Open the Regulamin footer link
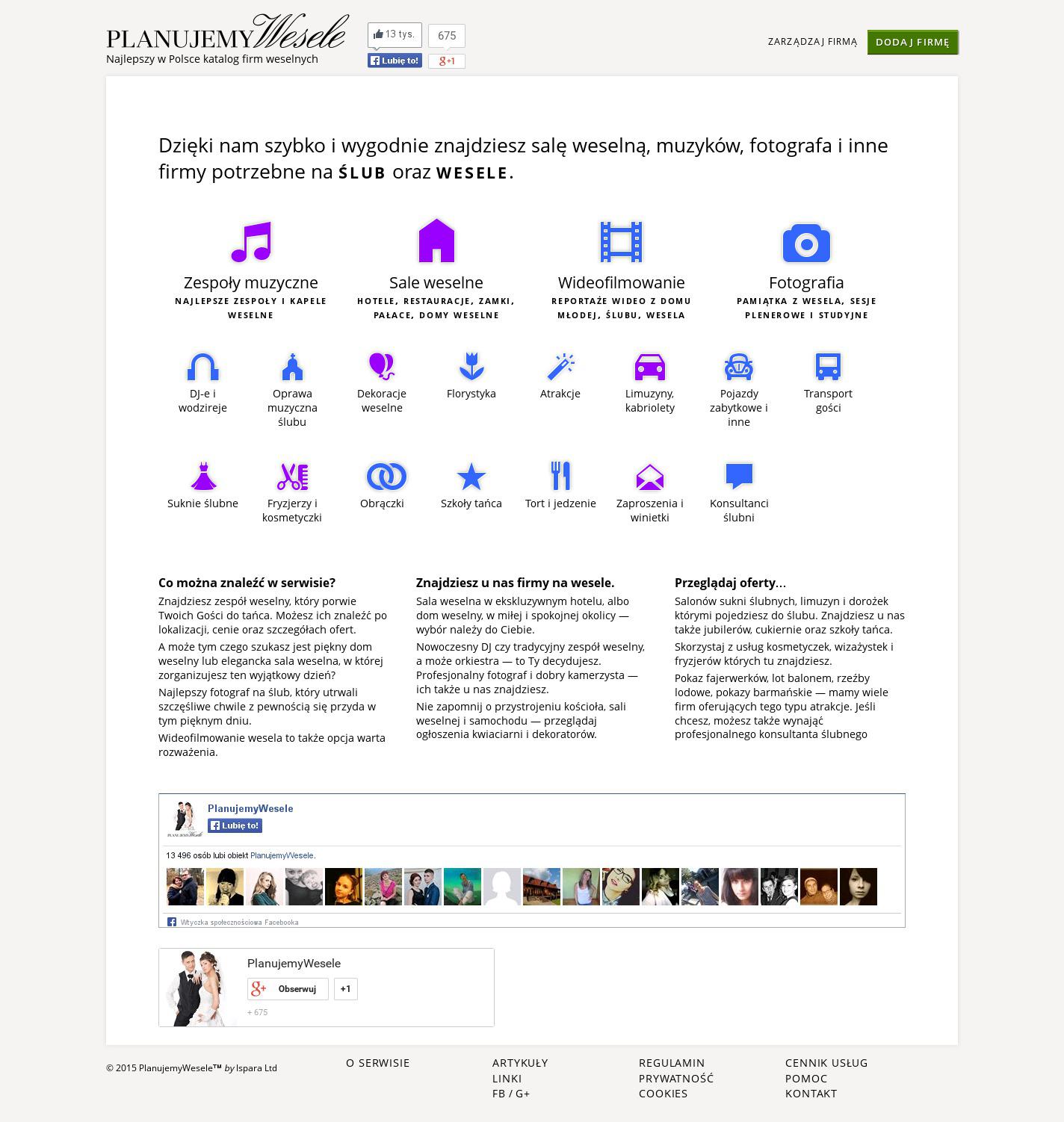1064x1122 pixels. coord(672,1063)
